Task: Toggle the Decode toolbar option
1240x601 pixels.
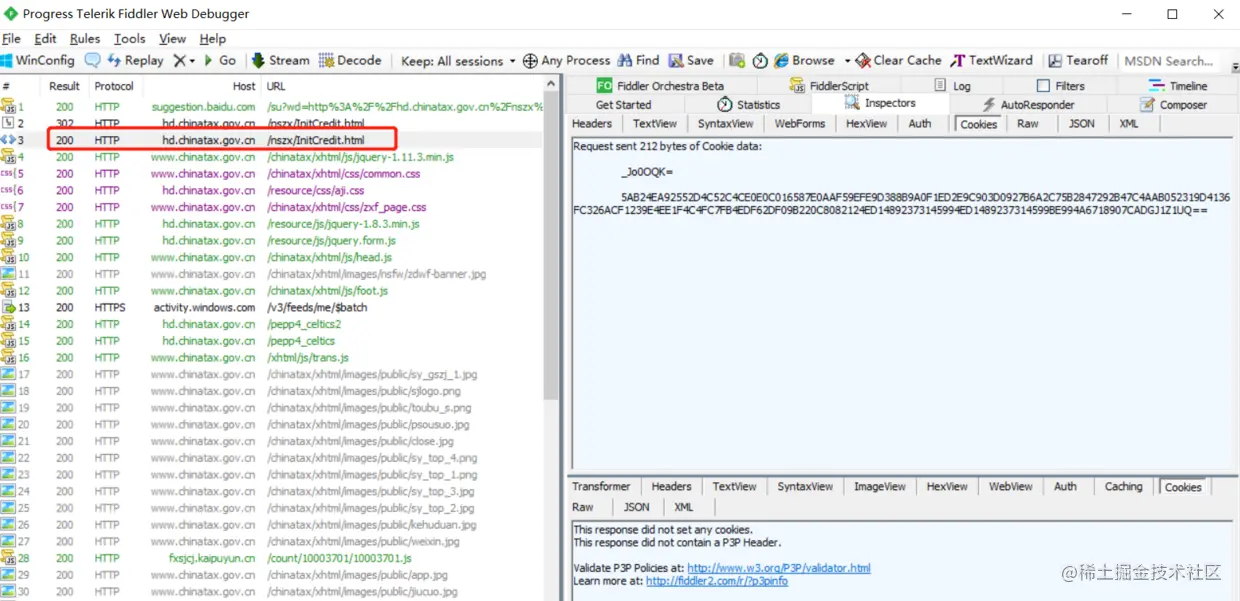Action: [x=350, y=60]
